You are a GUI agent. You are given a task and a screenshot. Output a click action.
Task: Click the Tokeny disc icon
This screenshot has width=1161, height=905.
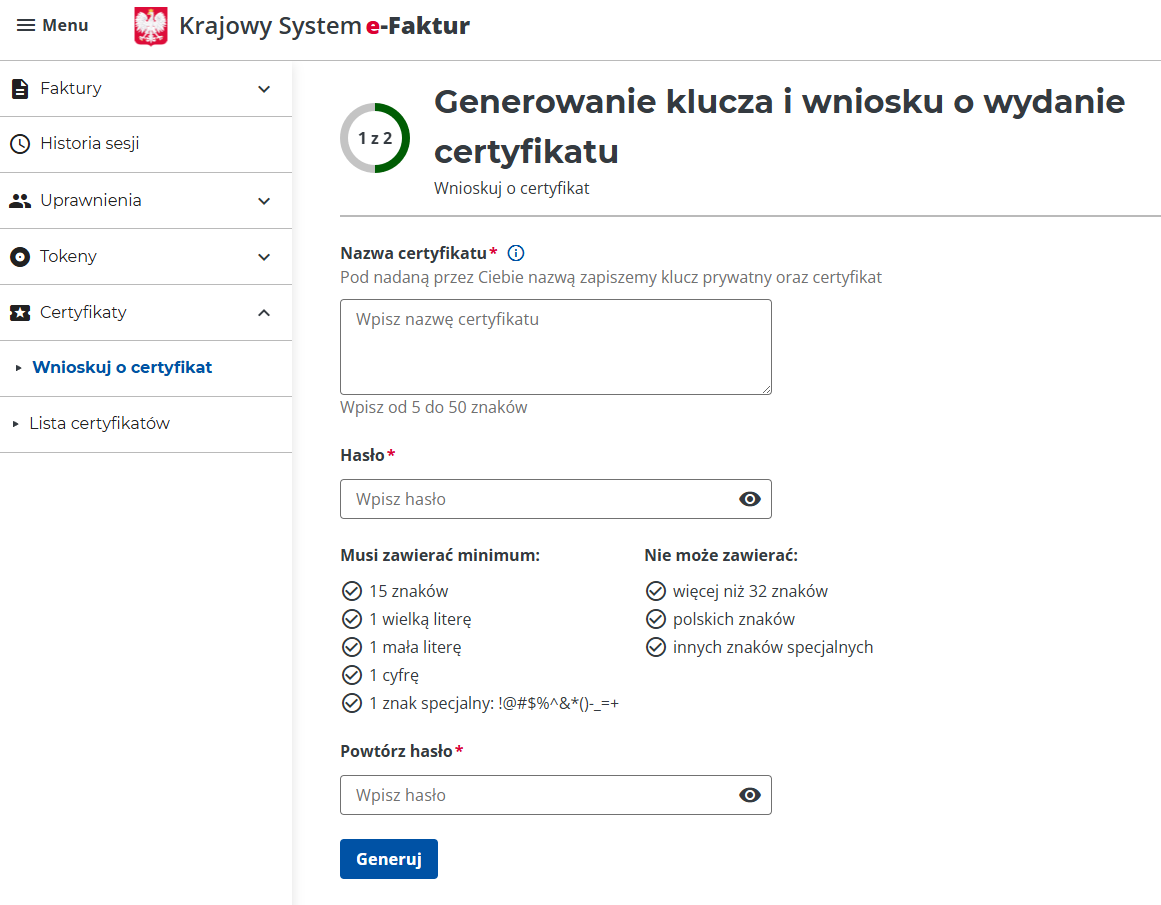click(x=20, y=257)
